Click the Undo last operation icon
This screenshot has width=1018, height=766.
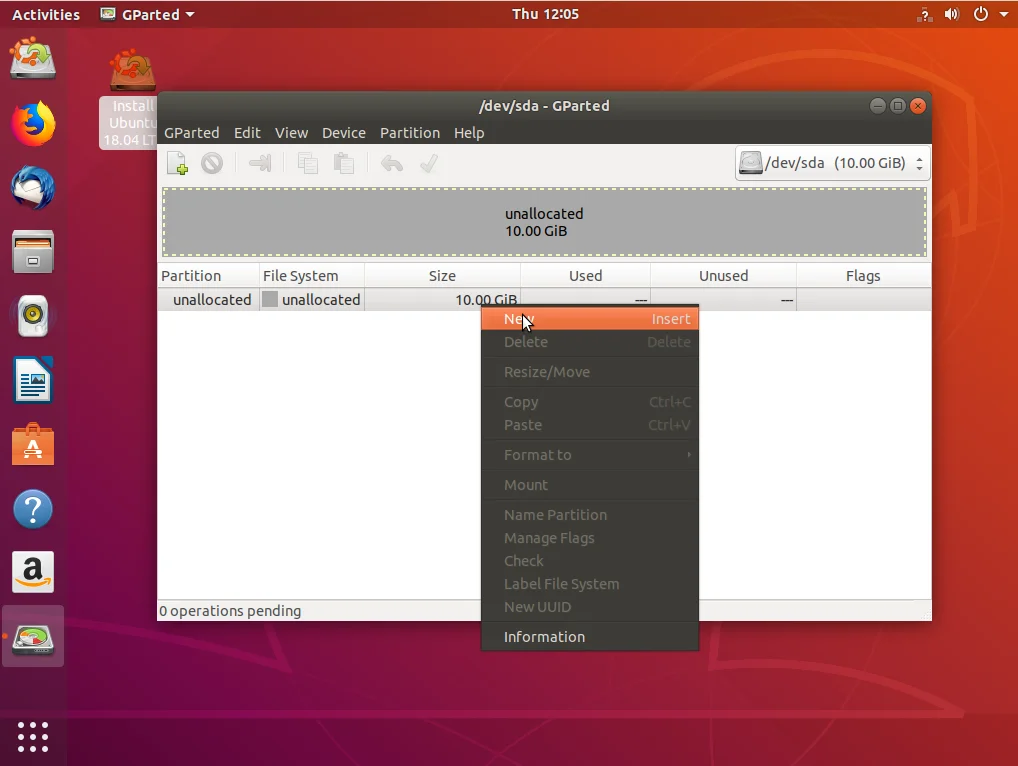[392, 163]
